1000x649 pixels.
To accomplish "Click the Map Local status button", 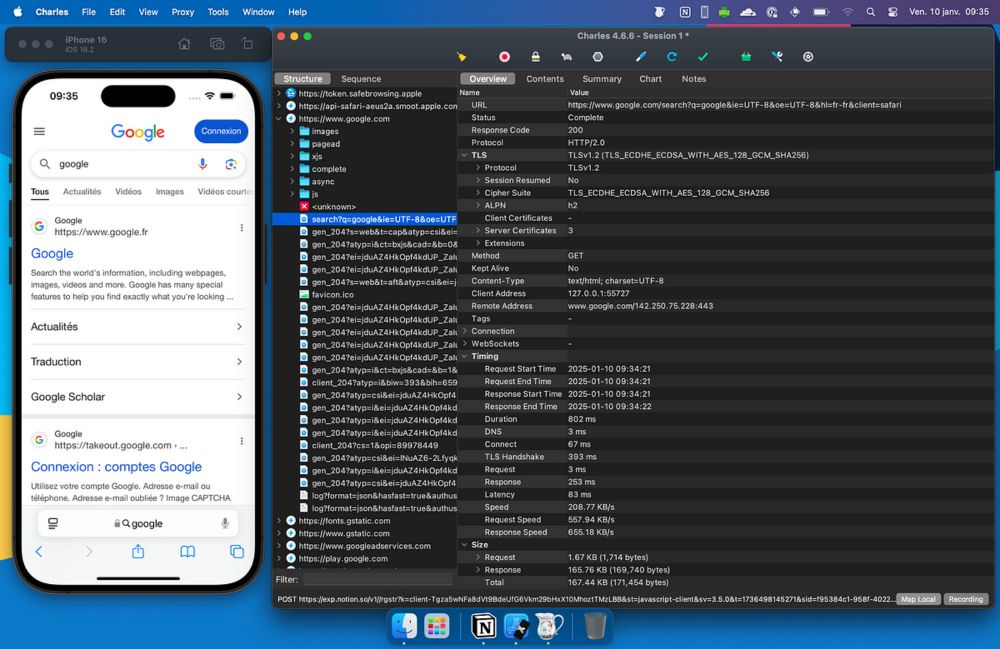I will coord(918,599).
